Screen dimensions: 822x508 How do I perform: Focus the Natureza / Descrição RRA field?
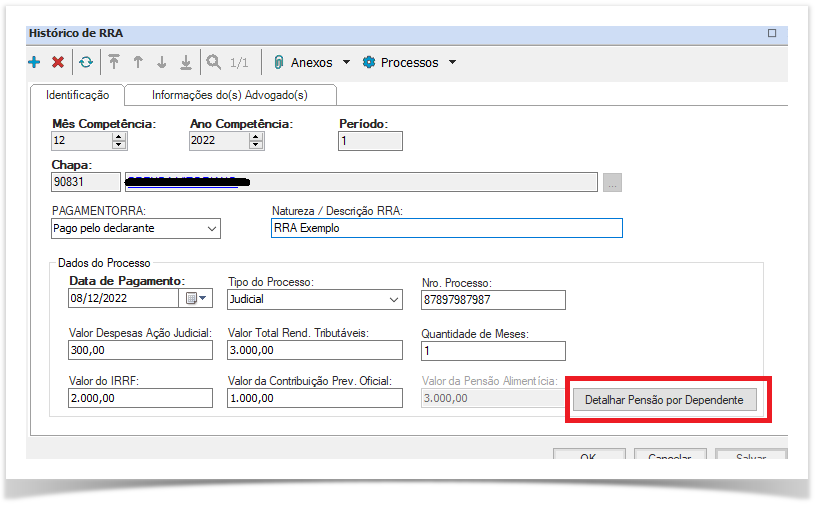coord(447,228)
